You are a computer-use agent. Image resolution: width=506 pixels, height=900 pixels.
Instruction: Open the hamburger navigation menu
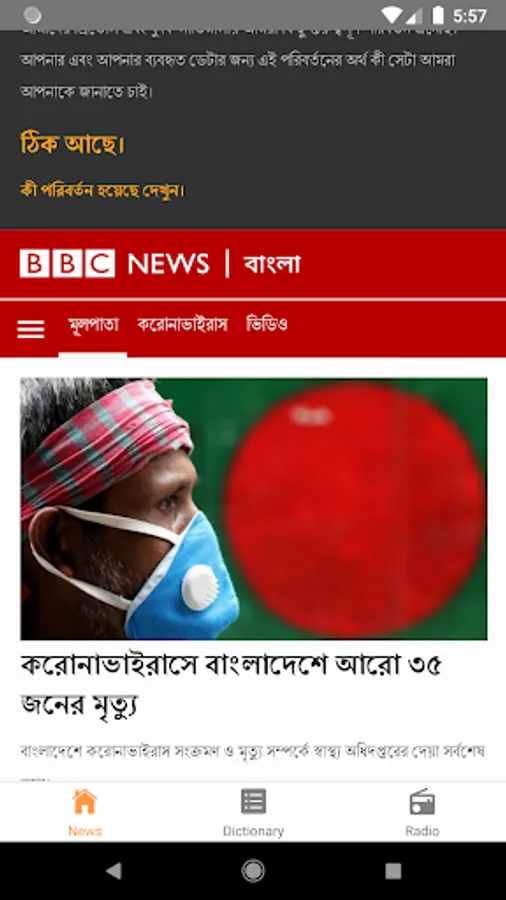[30, 329]
